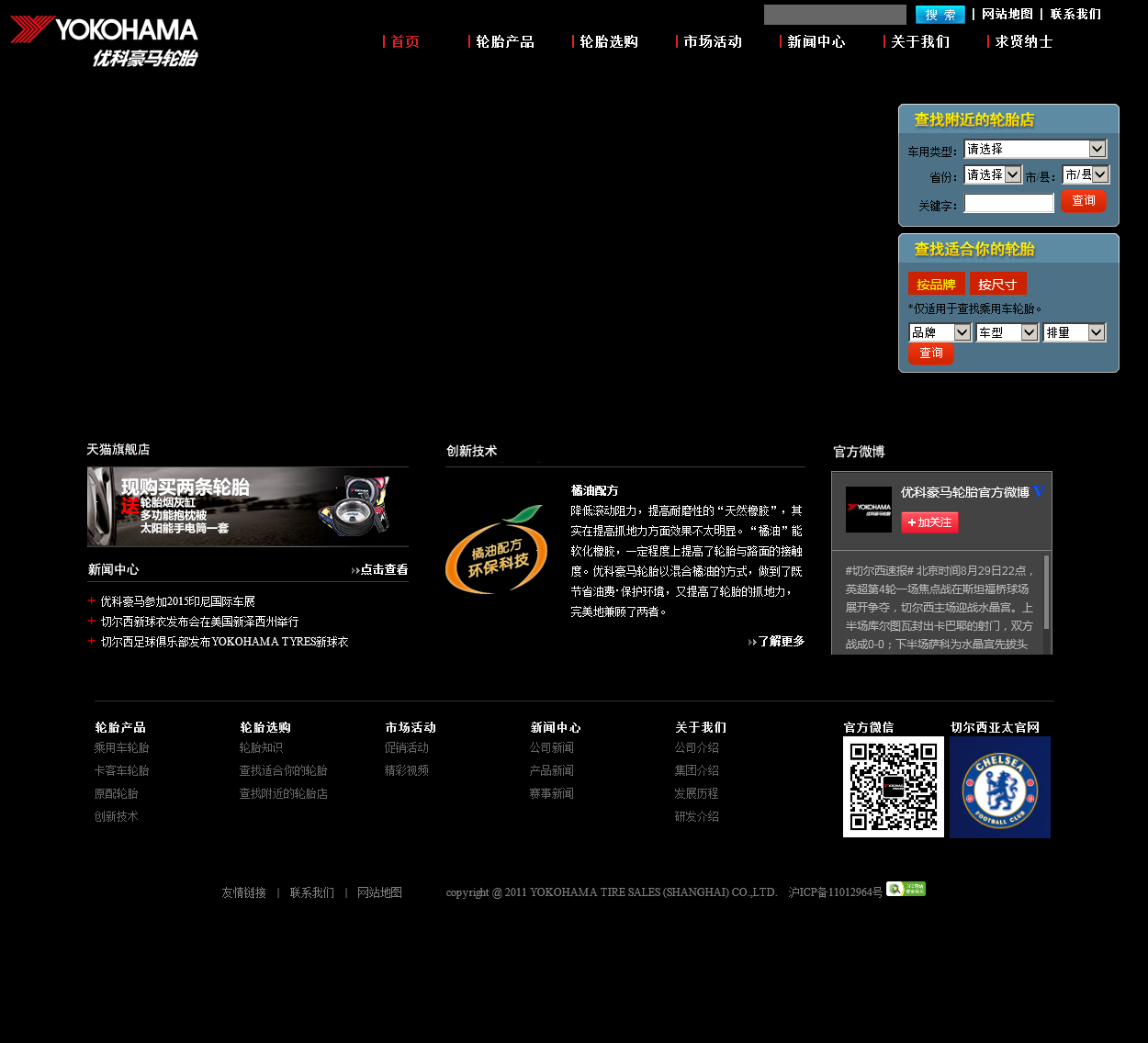Open footer link 集团介绍
1148x1043 pixels.
696,770
